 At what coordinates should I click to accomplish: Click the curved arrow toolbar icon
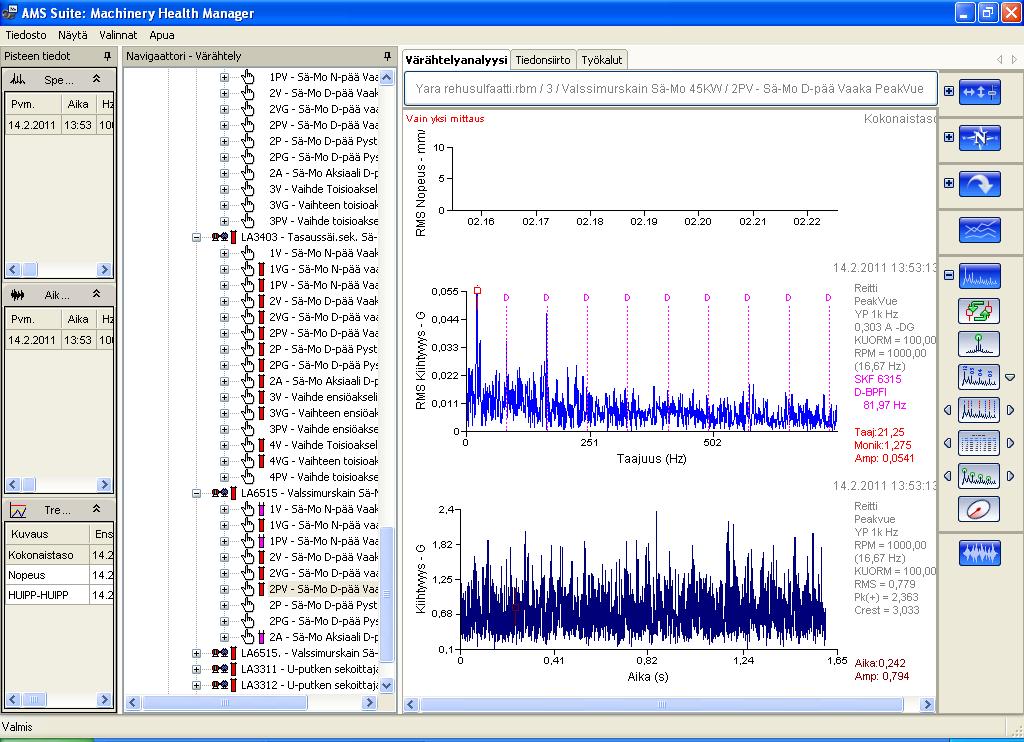(x=980, y=184)
